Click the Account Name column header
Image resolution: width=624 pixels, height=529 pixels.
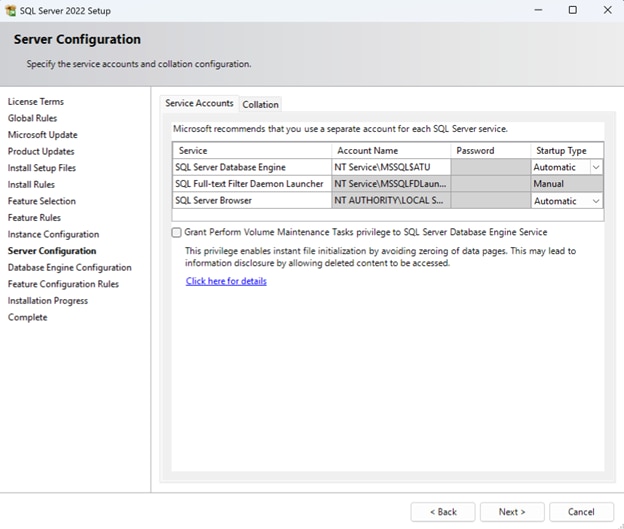pos(391,151)
